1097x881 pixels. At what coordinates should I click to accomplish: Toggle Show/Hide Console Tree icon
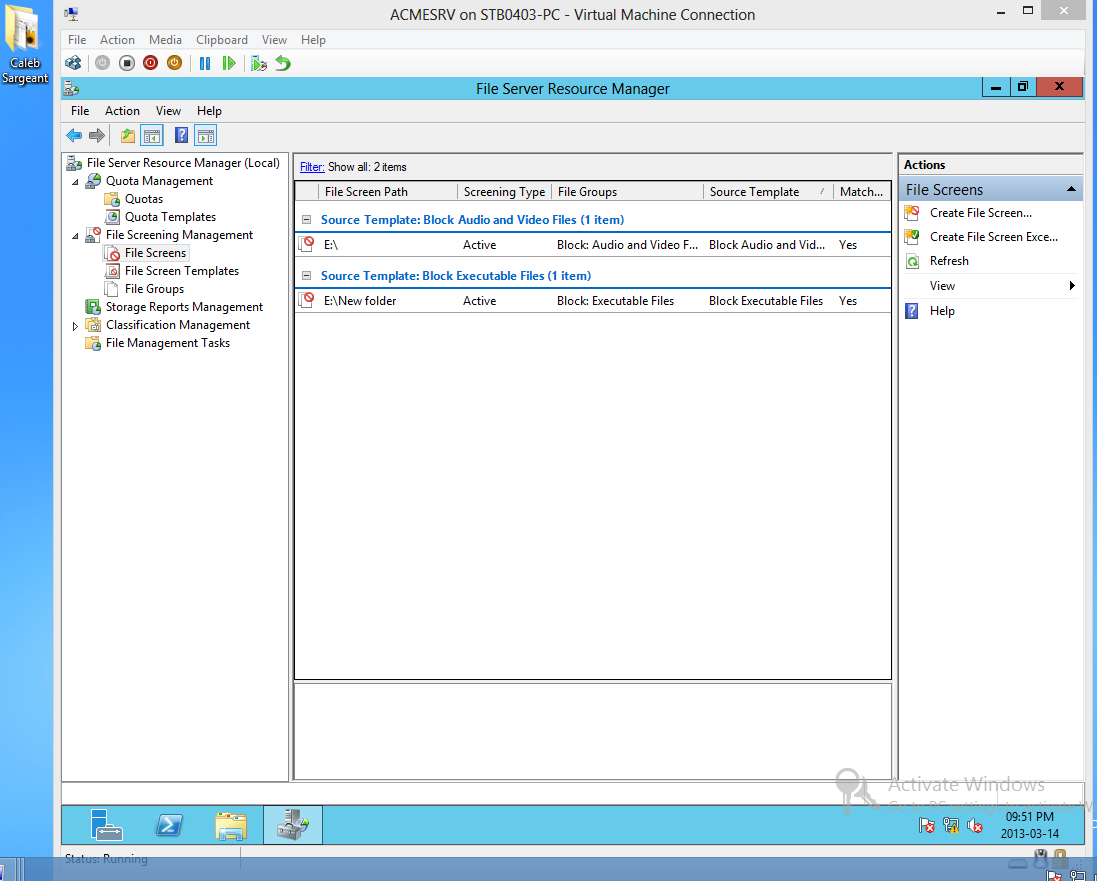(x=152, y=135)
